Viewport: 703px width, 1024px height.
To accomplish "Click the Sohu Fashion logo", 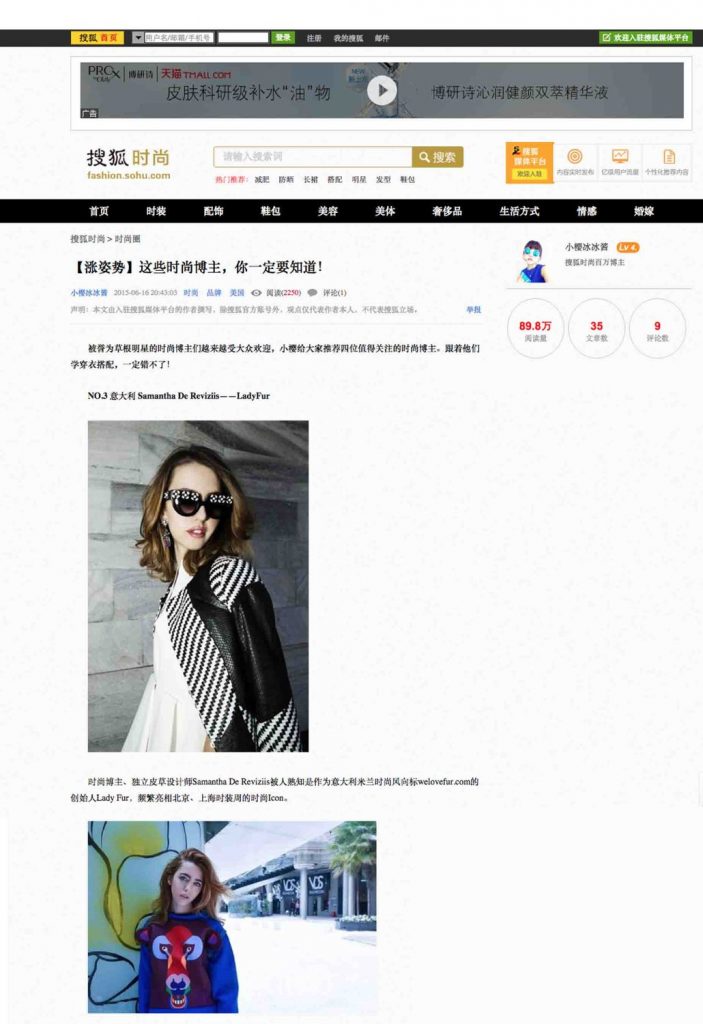I will 128,163.
